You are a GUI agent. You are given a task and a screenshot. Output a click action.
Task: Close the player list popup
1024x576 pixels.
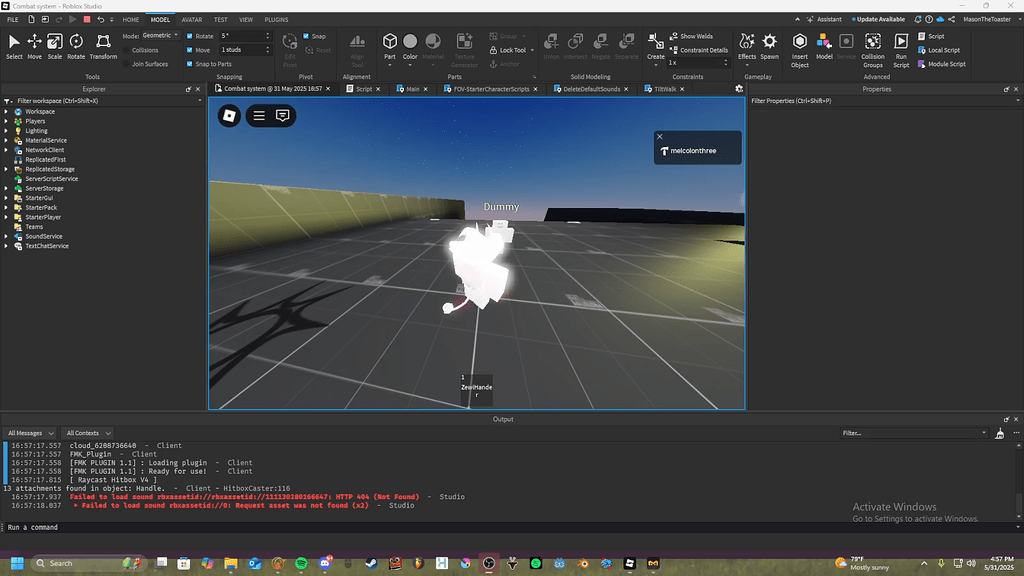[x=660, y=136]
